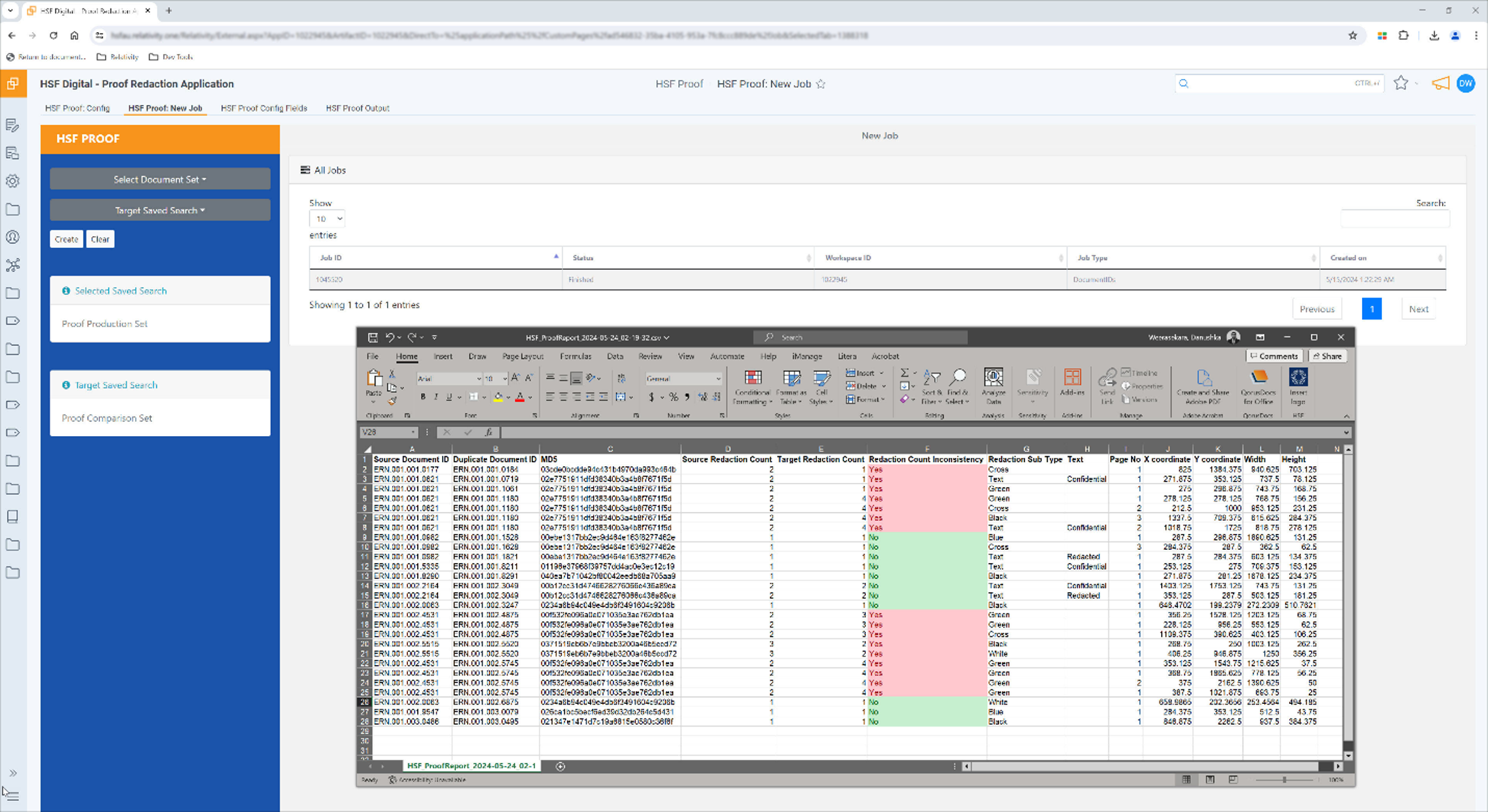Image resolution: width=1488 pixels, height=812 pixels.
Task: Toggle italic formatting in Excel ribbon
Action: 436,397
